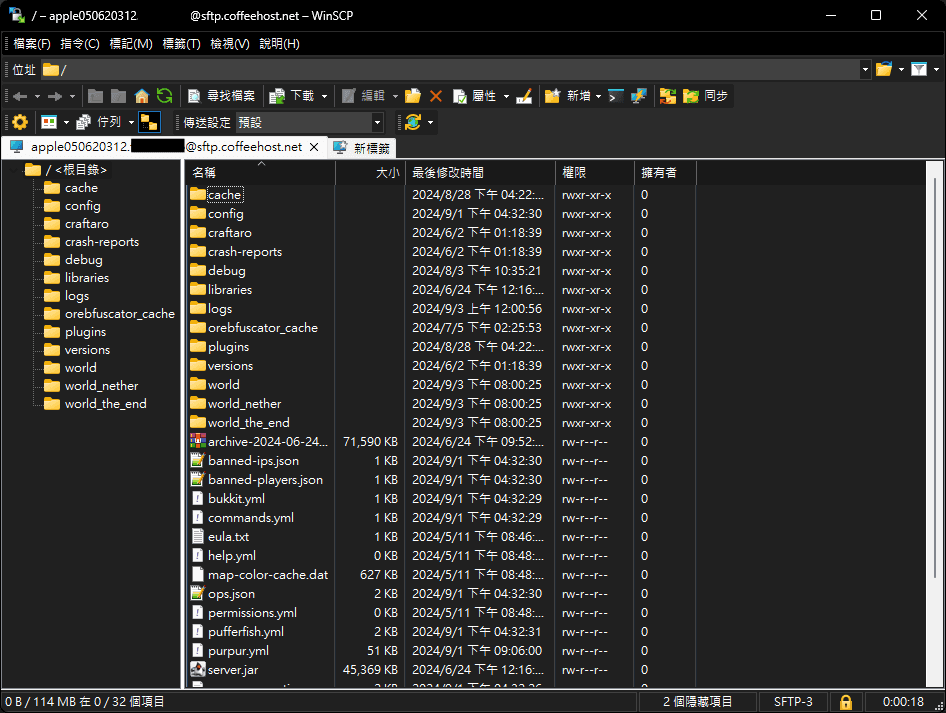Click the 佇列 queue button
Viewport: 946px width, 713px height.
pyautogui.click(x=100, y=122)
